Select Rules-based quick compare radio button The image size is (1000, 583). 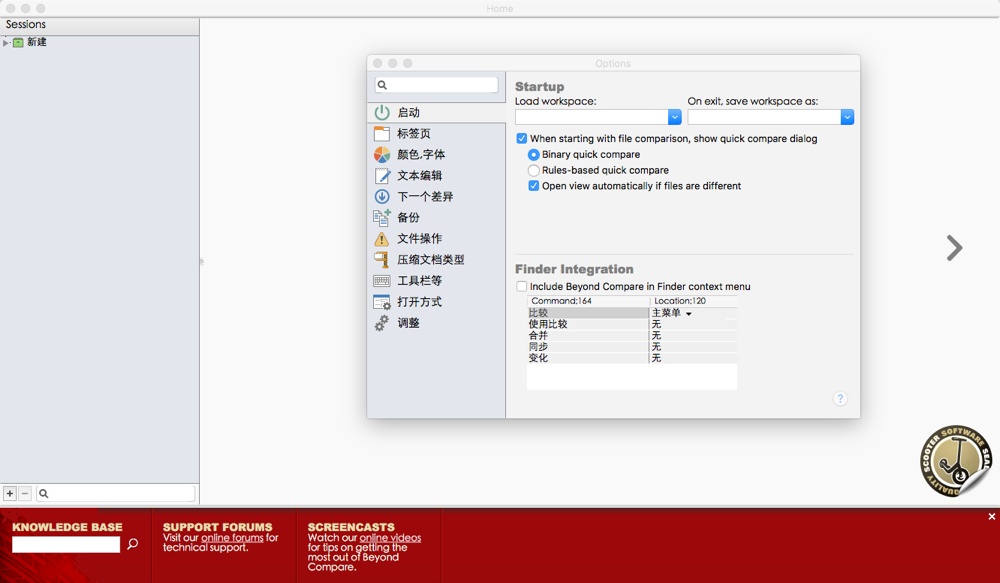[534, 171]
